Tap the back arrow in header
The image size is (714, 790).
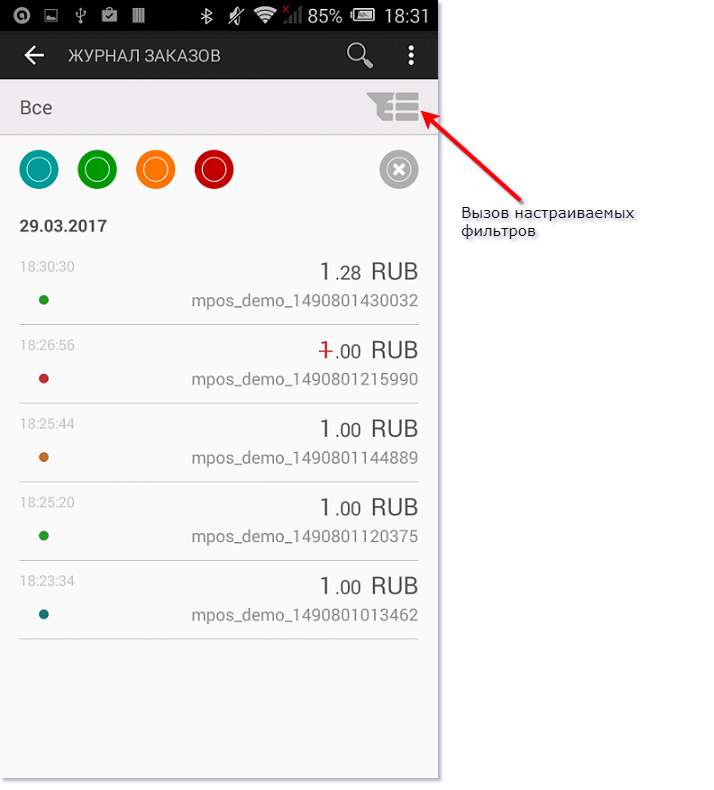pyautogui.click(x=35, y=56)
